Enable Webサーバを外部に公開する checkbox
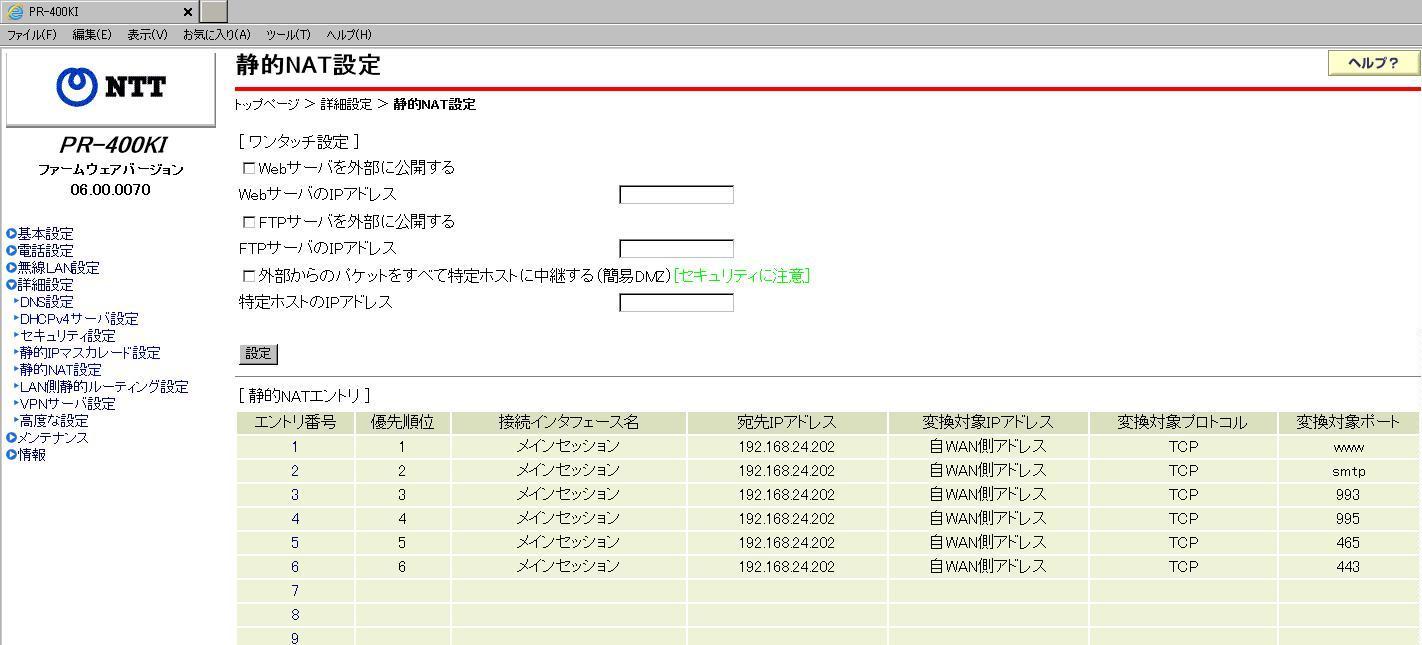This screenshot has height=645, width=1422. pos(249,168)
